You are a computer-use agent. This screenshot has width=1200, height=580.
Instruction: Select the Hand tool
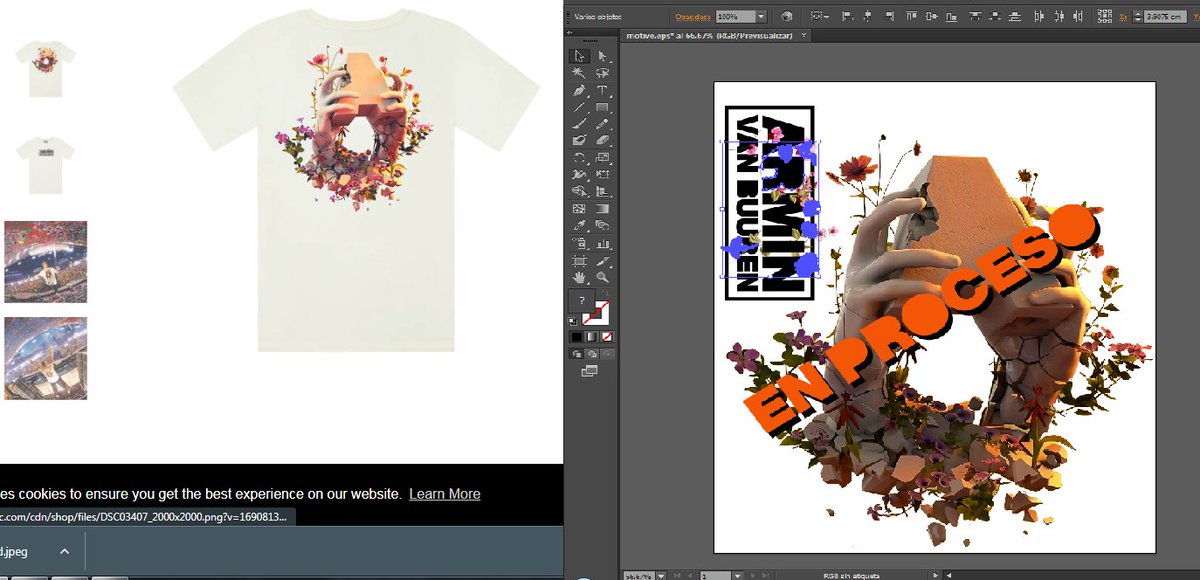pyautogui.click(x=580, y=276)
